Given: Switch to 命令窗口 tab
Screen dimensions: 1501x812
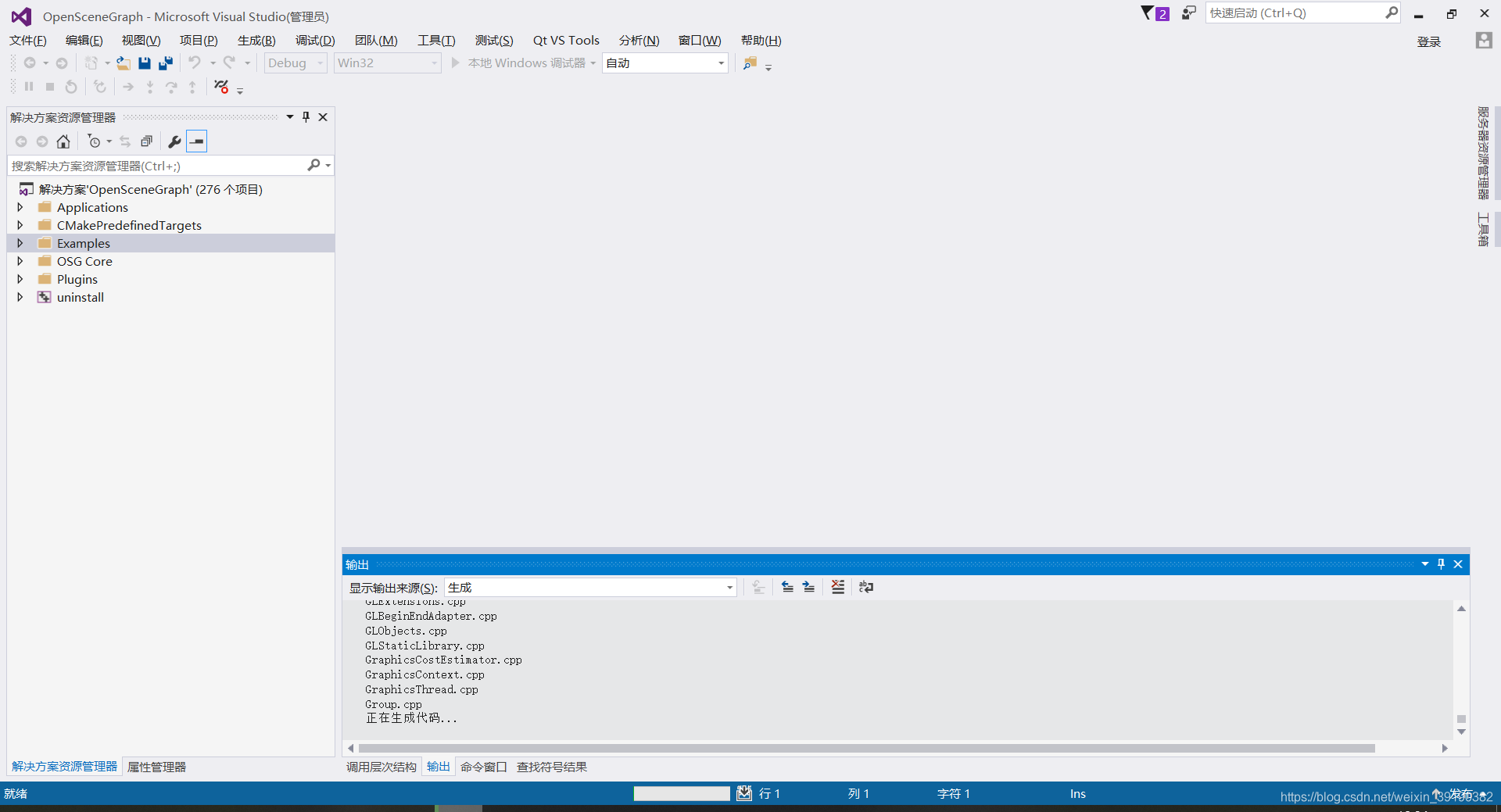Looking at the screenshot, I should (483, 767).
